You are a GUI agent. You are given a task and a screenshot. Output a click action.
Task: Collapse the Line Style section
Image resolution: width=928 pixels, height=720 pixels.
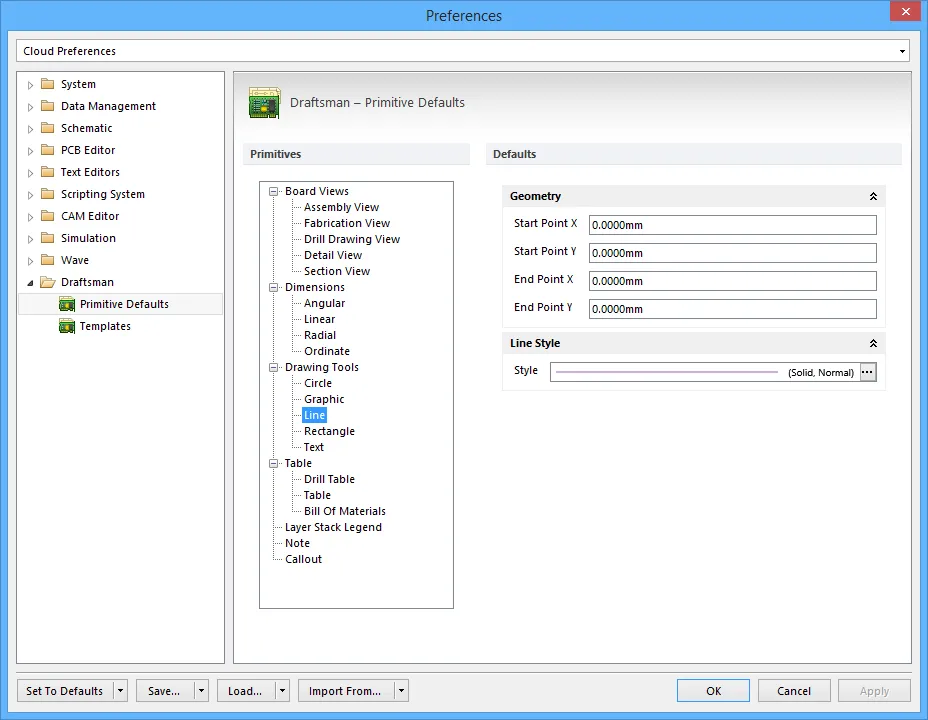[x=873, y=343]
